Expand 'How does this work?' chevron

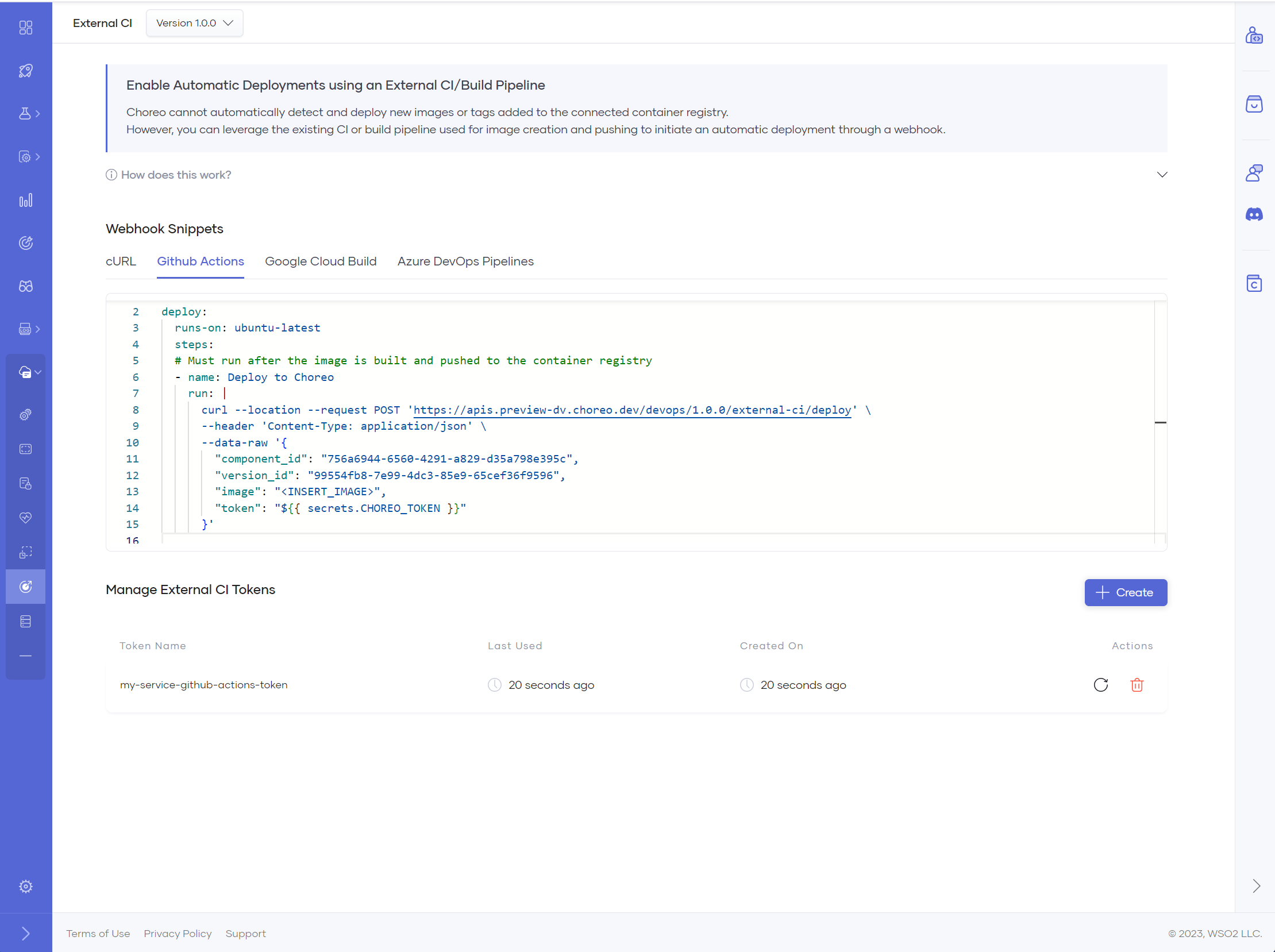click(x=1162, y=175)
